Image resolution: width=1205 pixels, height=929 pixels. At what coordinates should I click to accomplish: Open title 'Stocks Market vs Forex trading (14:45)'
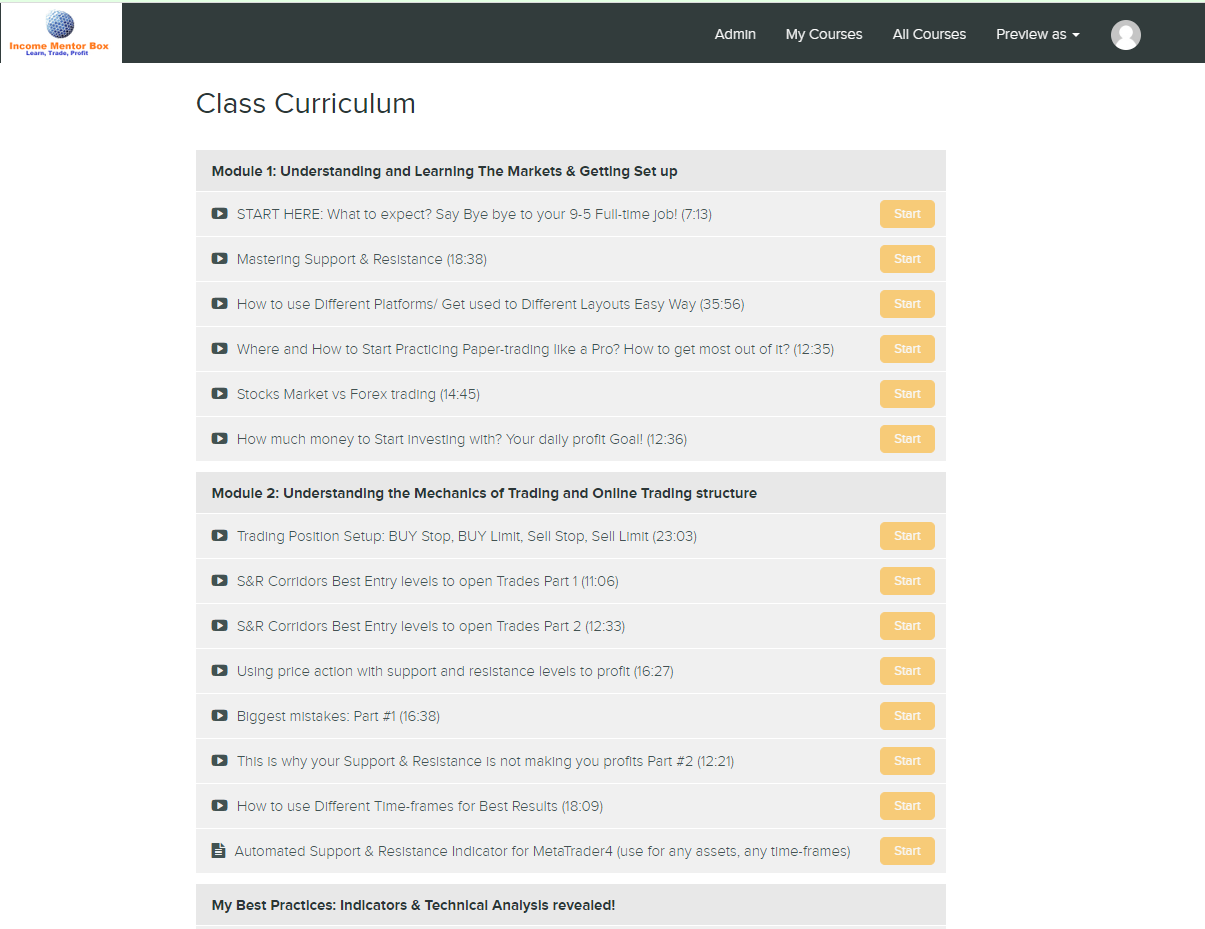click(x=358, y=394)
